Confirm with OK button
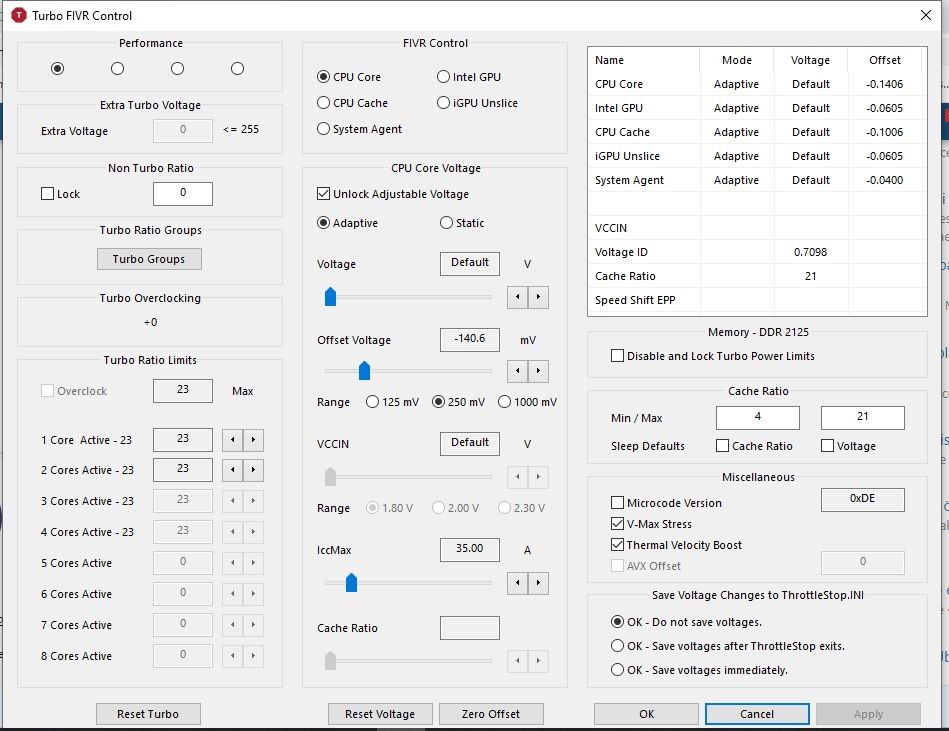This screenshot has width=949, height=731. coord(646,714)
